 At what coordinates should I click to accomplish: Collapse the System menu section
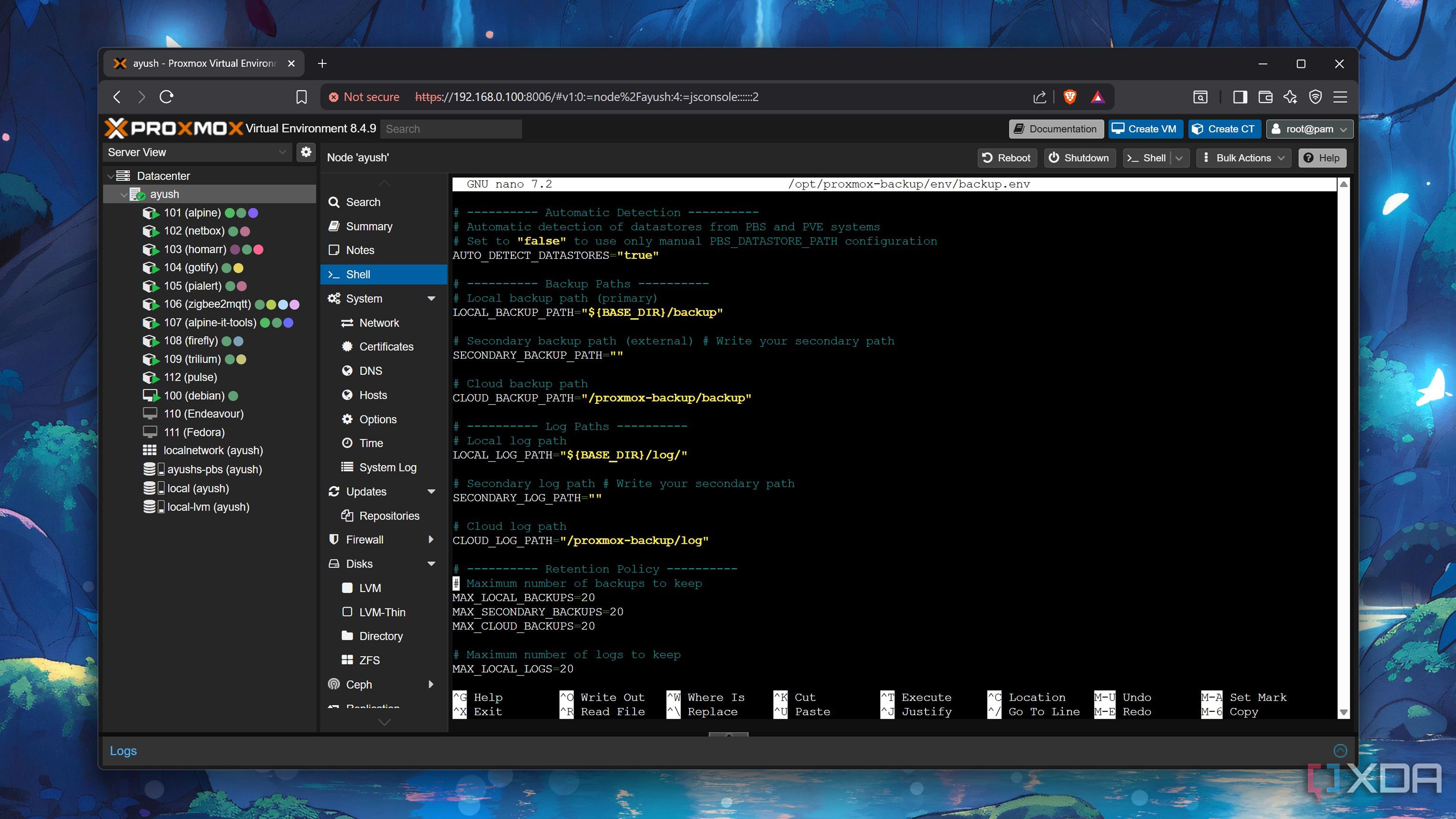pos(431,298)
